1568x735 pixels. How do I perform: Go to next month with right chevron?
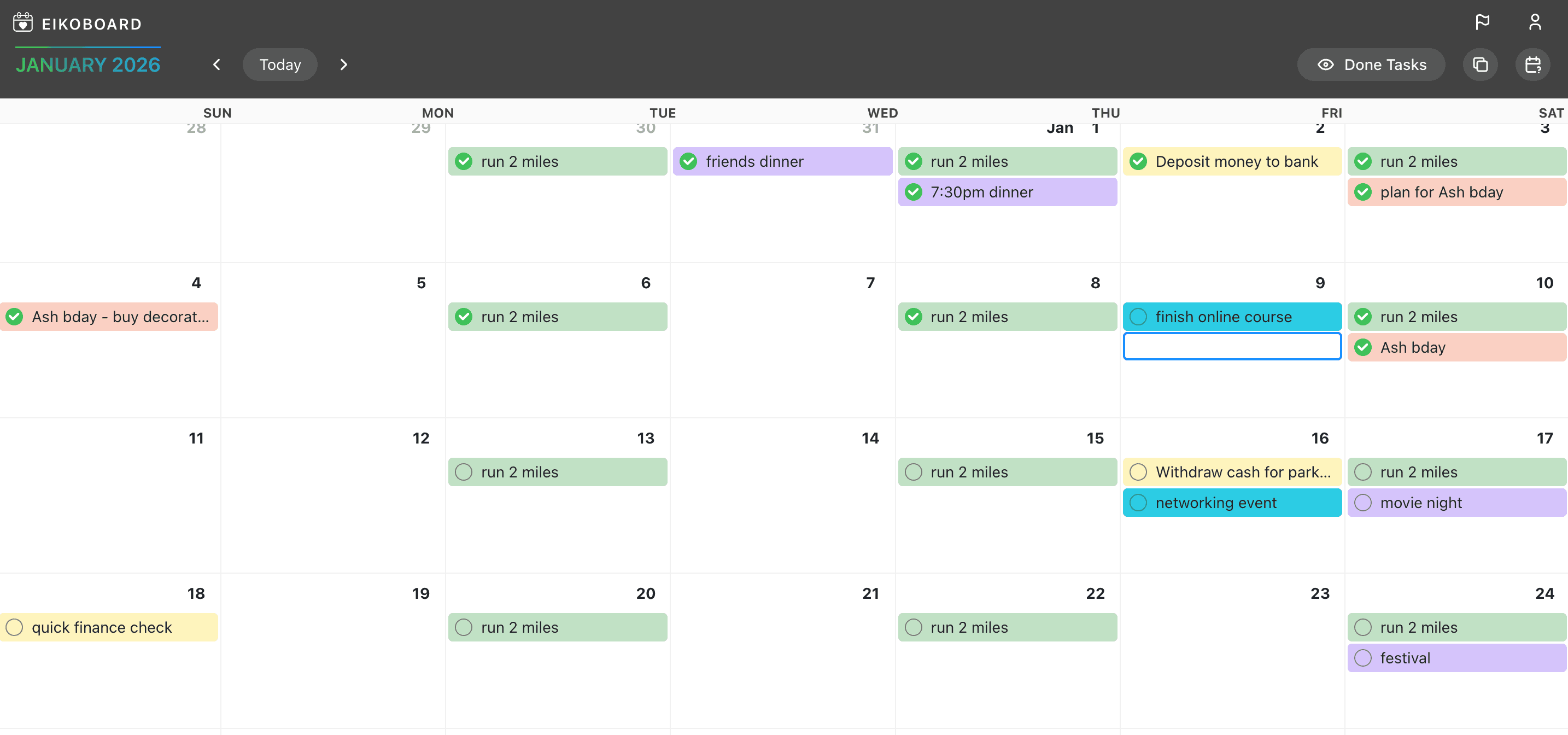[344, 65]
